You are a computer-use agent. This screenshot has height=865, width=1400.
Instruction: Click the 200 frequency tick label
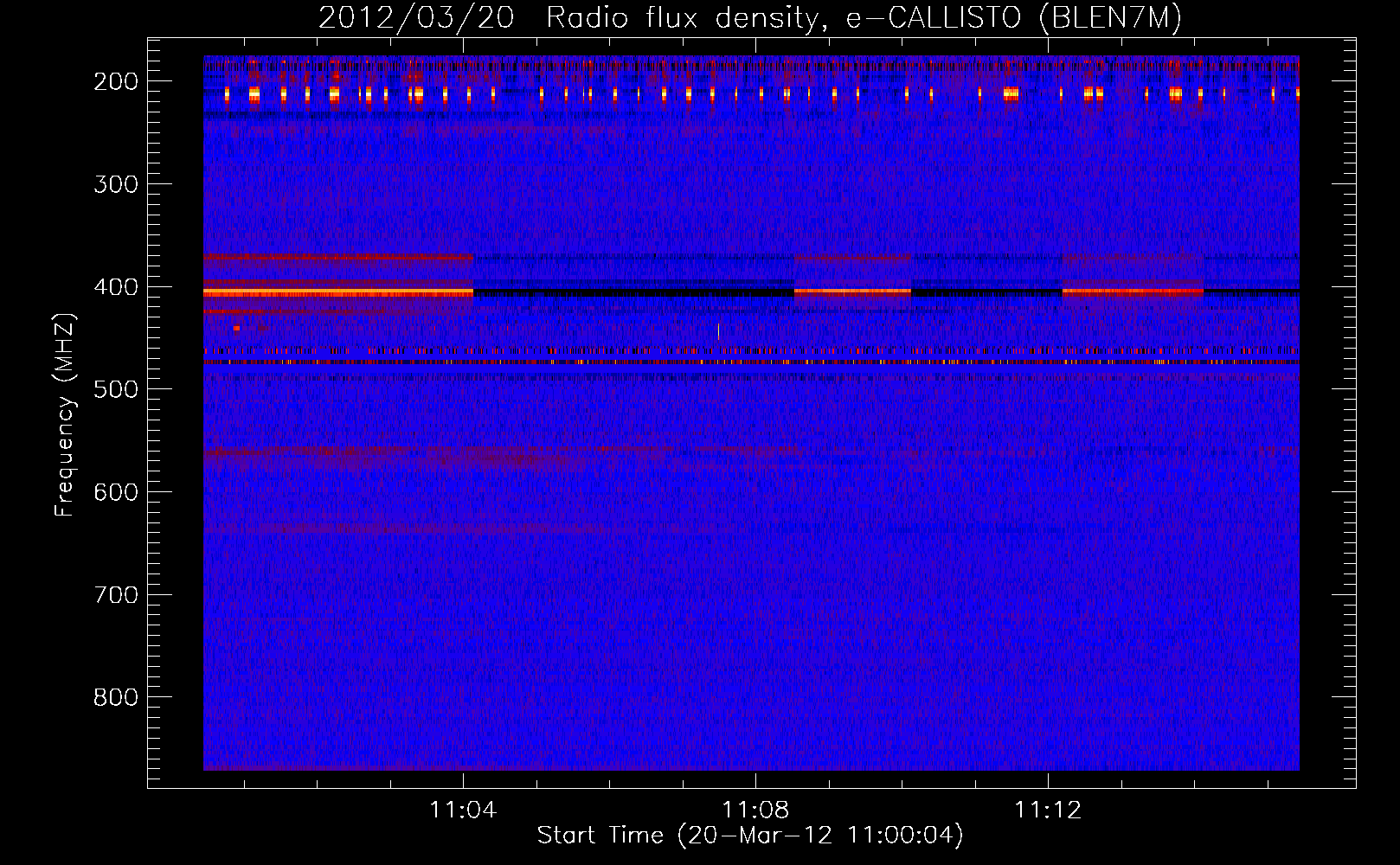115,81
